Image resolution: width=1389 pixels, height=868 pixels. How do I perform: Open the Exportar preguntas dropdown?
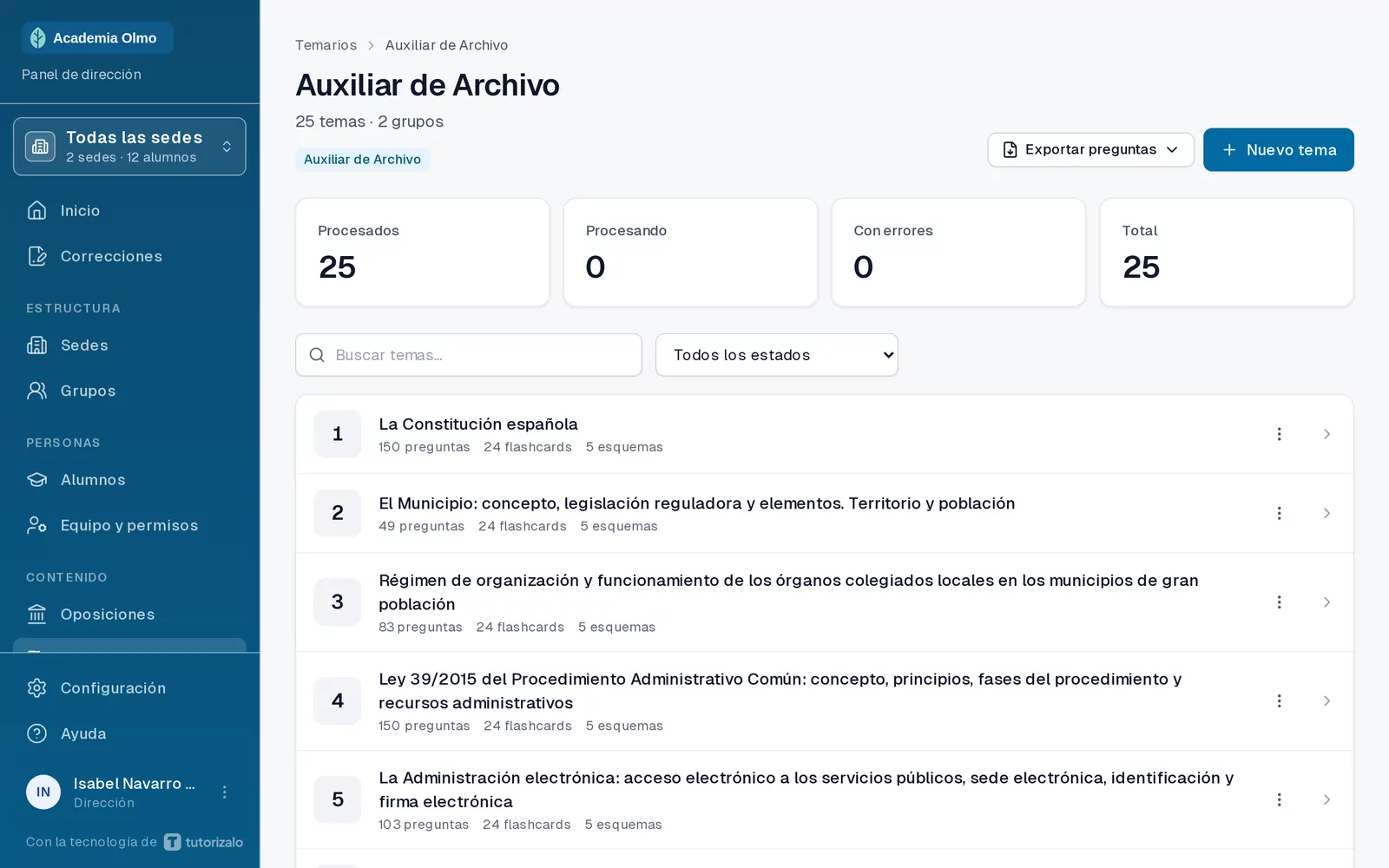tap(1090, 149)
